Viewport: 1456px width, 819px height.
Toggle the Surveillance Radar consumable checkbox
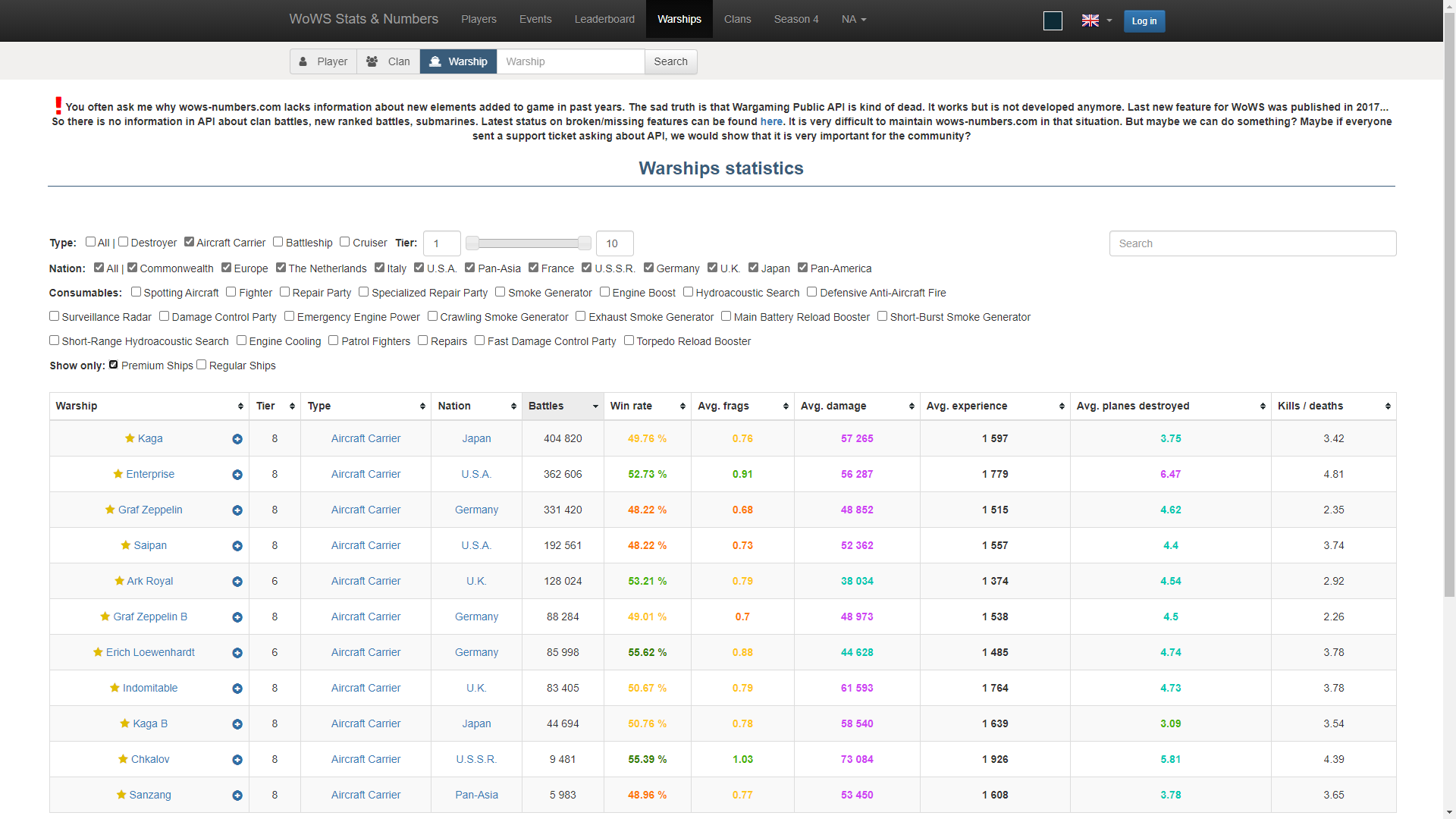[55, 316]
